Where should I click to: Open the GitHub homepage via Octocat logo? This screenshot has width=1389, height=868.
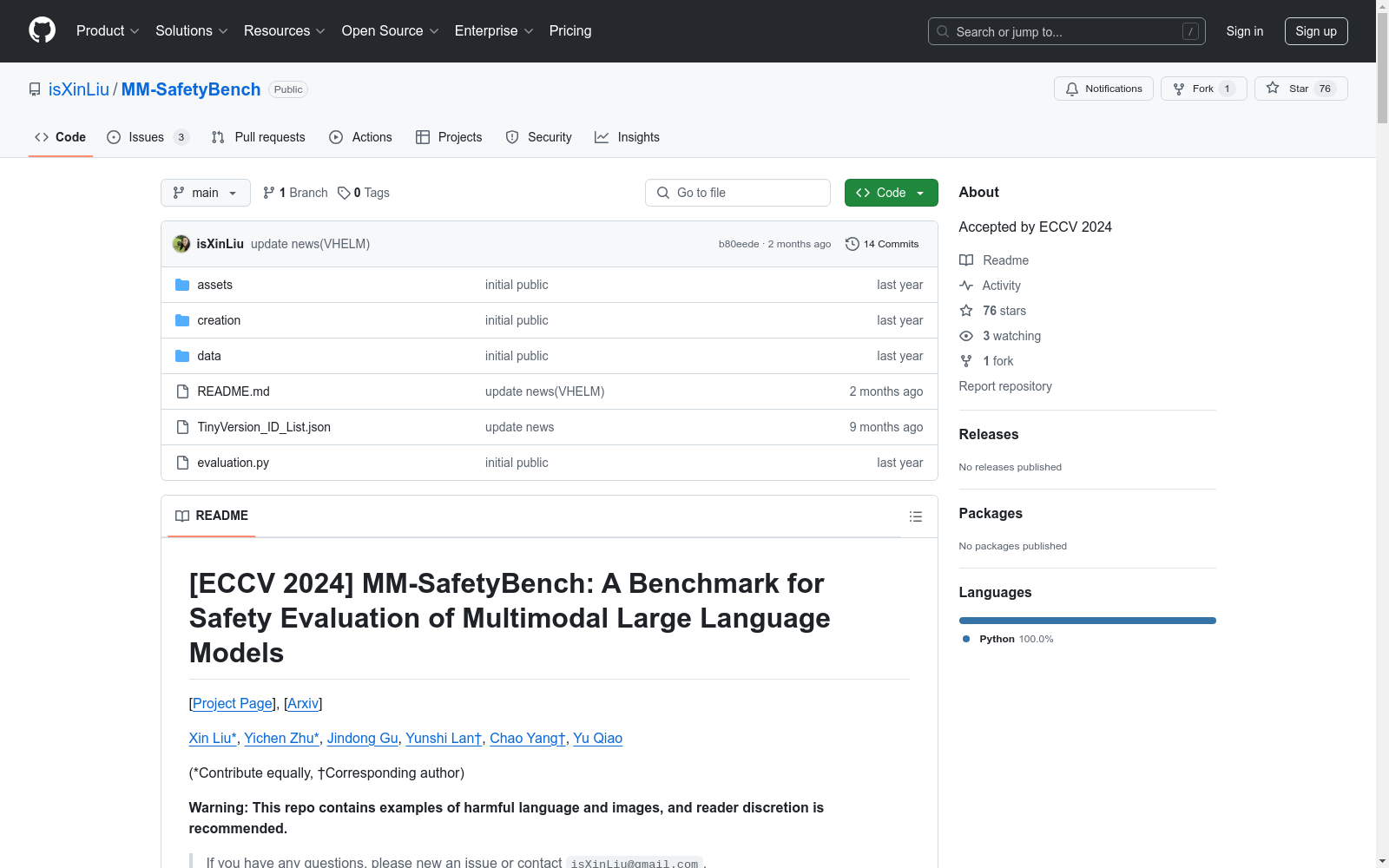(42, 30)
